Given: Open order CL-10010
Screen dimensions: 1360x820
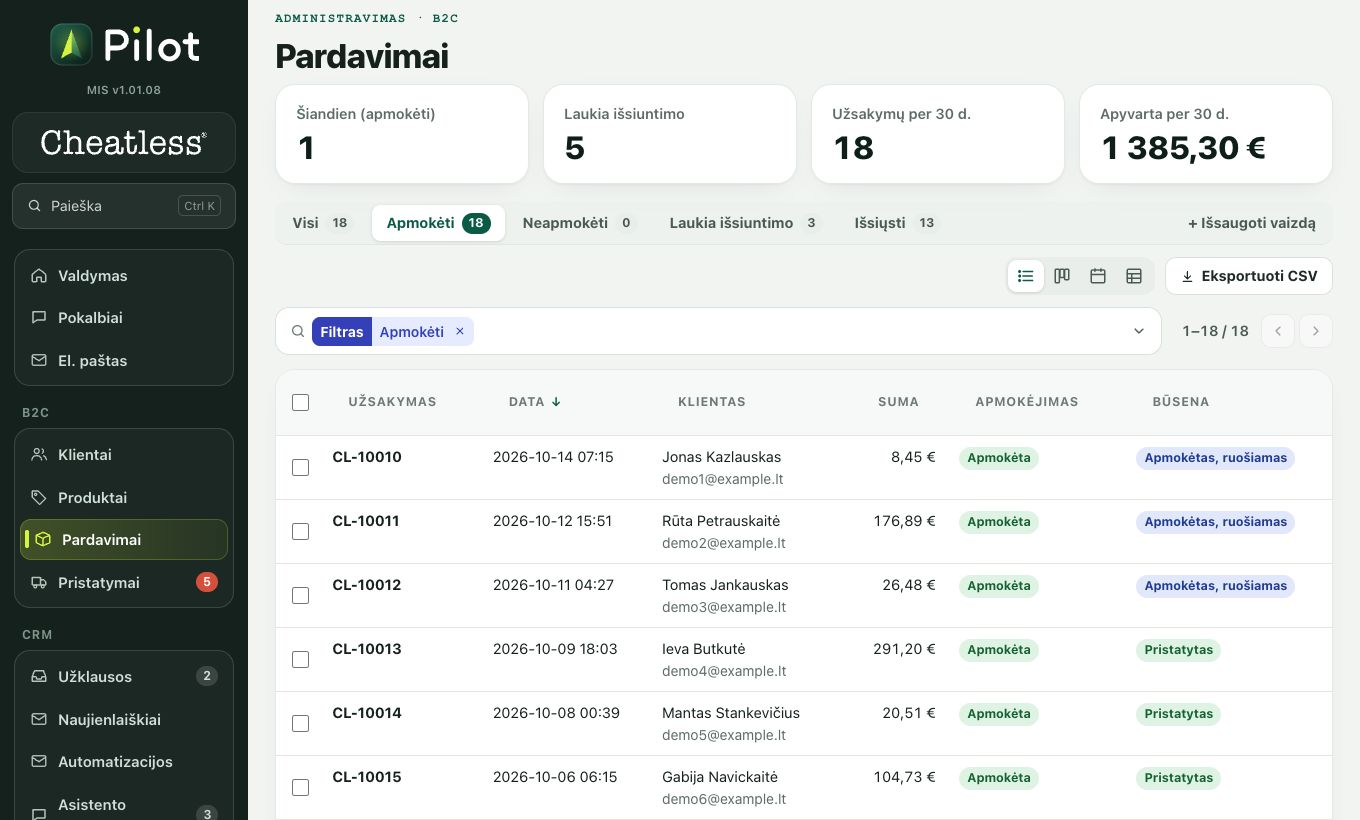Looking at the screenshot, I should (367, 457).
